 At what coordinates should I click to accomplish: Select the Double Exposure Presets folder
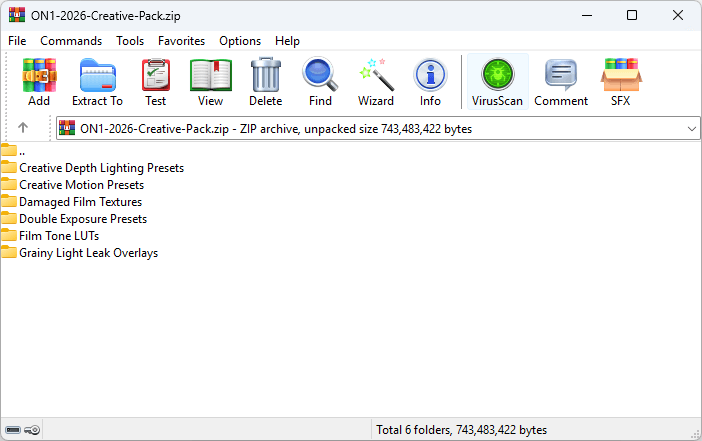74,219
